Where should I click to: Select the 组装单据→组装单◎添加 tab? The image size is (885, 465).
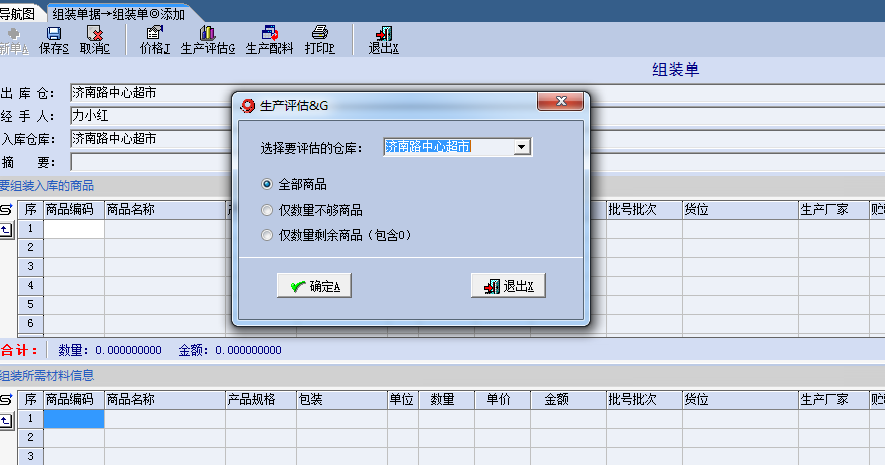tap(118, 13)
